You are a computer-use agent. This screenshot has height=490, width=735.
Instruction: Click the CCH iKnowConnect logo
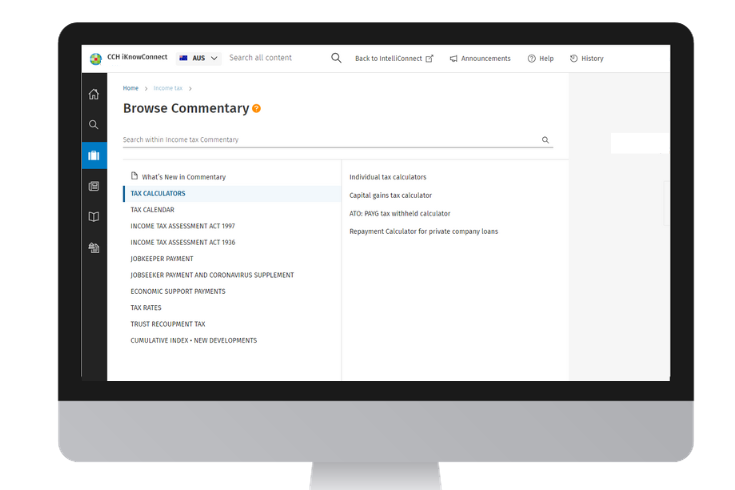pyautogui.click(x=96, y=59)
